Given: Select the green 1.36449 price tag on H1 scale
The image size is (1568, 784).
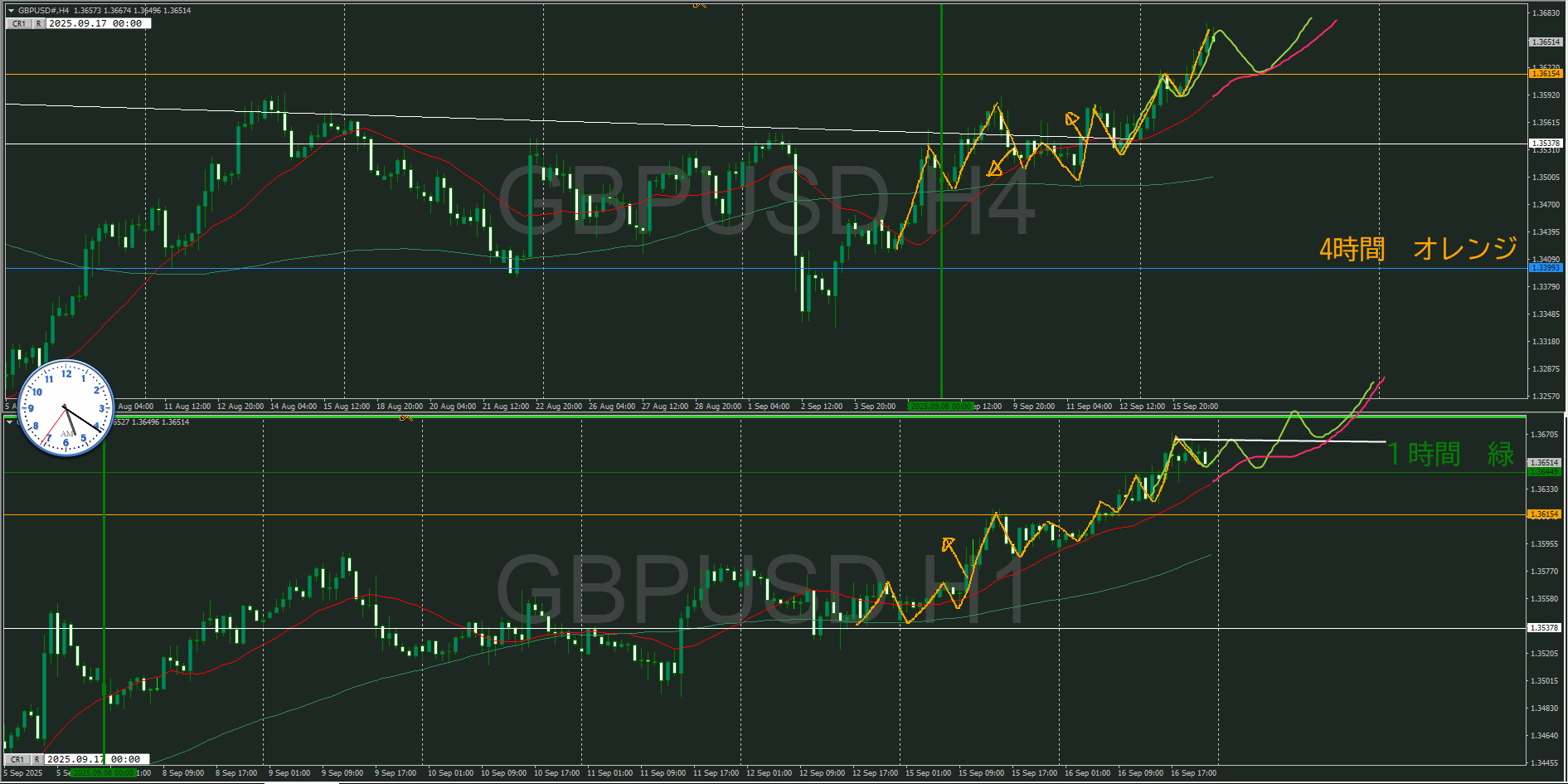Looking at the screenshot, I should pyautogui.click(x=1544, y=471).
